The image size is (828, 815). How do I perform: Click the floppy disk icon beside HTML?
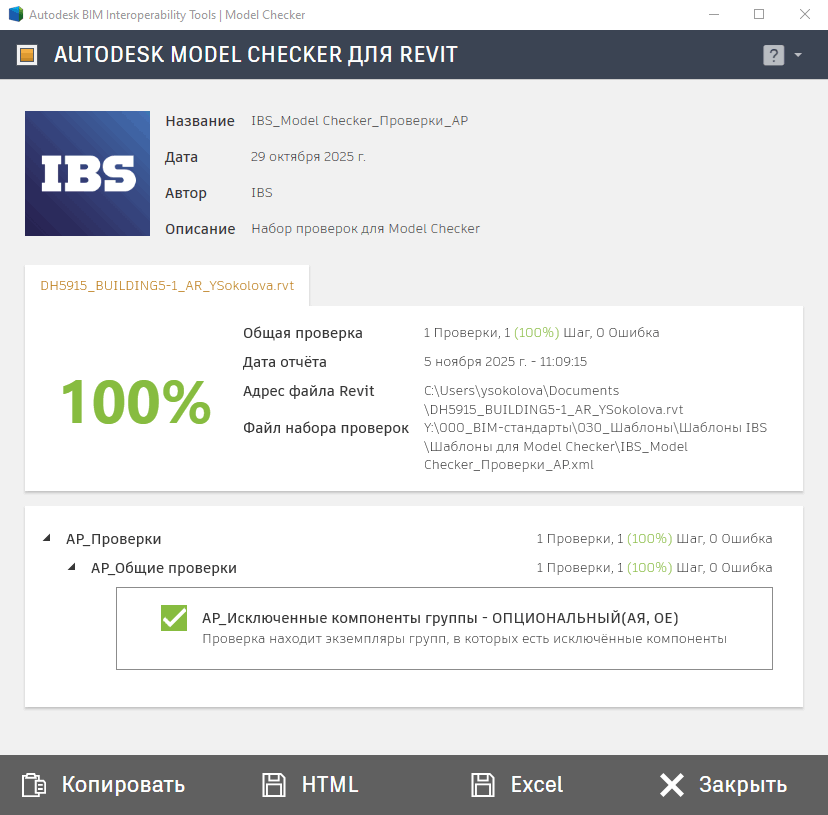click(x=274, y=784)
